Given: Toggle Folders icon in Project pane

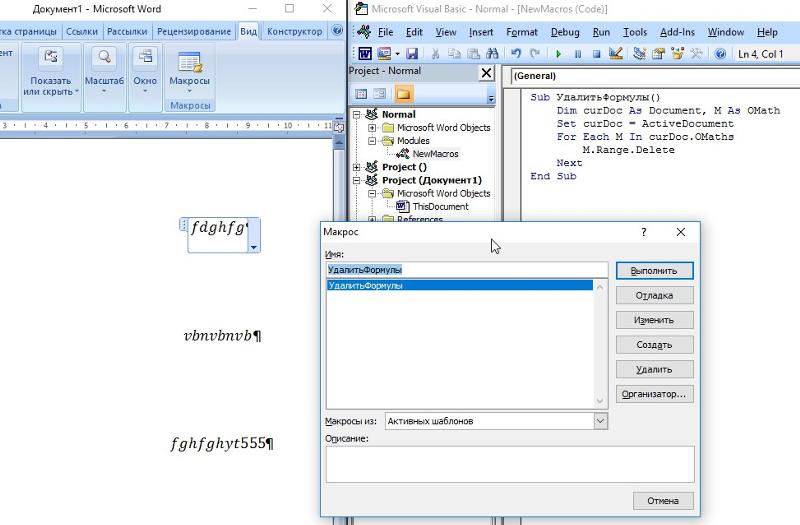Looking at the screenshot, I should point(403,94).
